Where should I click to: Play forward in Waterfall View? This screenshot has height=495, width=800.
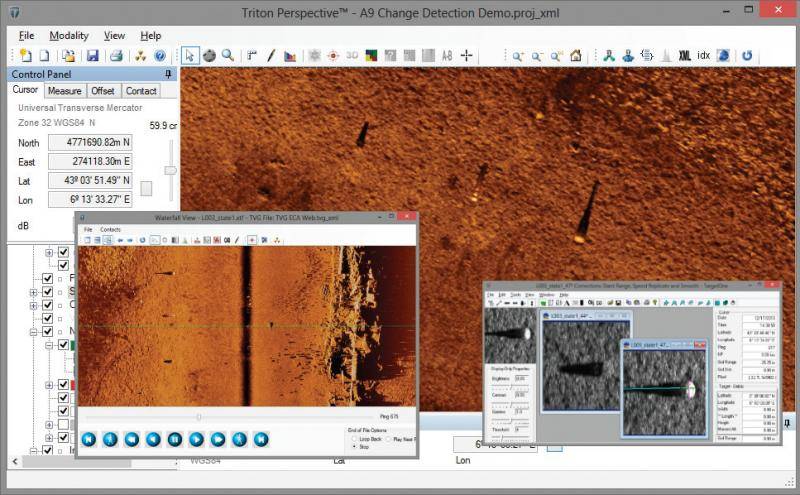(x=196, y=439)
